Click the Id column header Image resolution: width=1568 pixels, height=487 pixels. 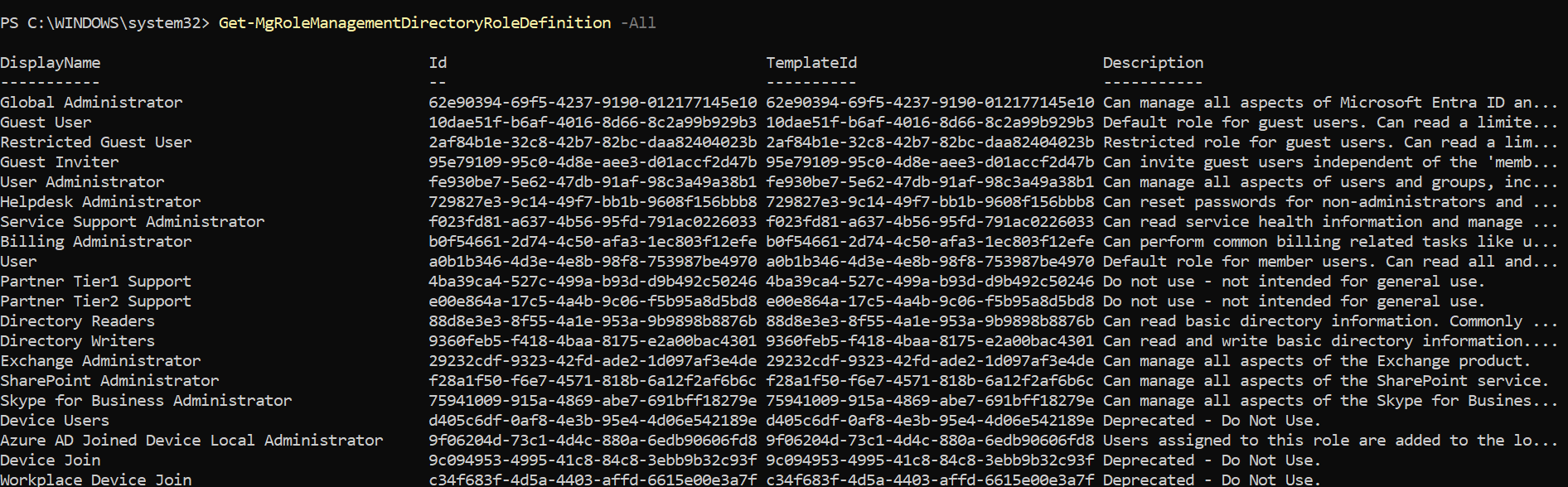[x=438, y=63]
